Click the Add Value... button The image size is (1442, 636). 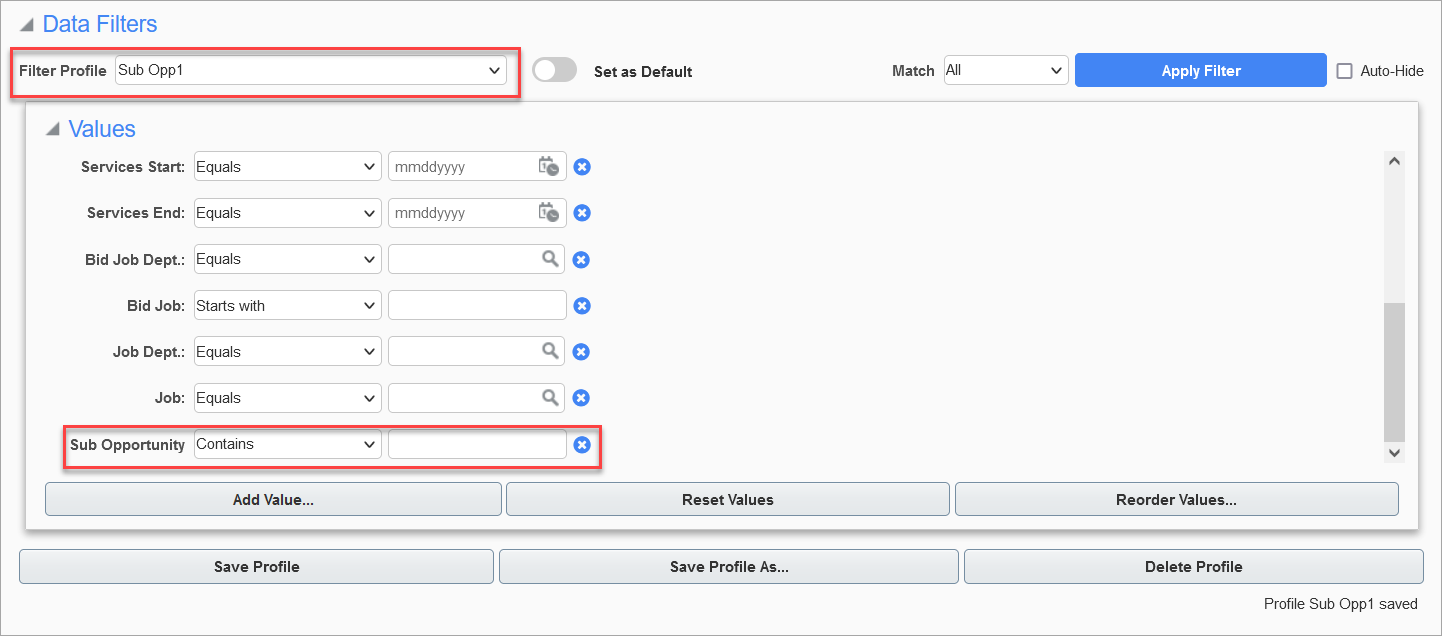pyautogui.click(x=273, y=499)
